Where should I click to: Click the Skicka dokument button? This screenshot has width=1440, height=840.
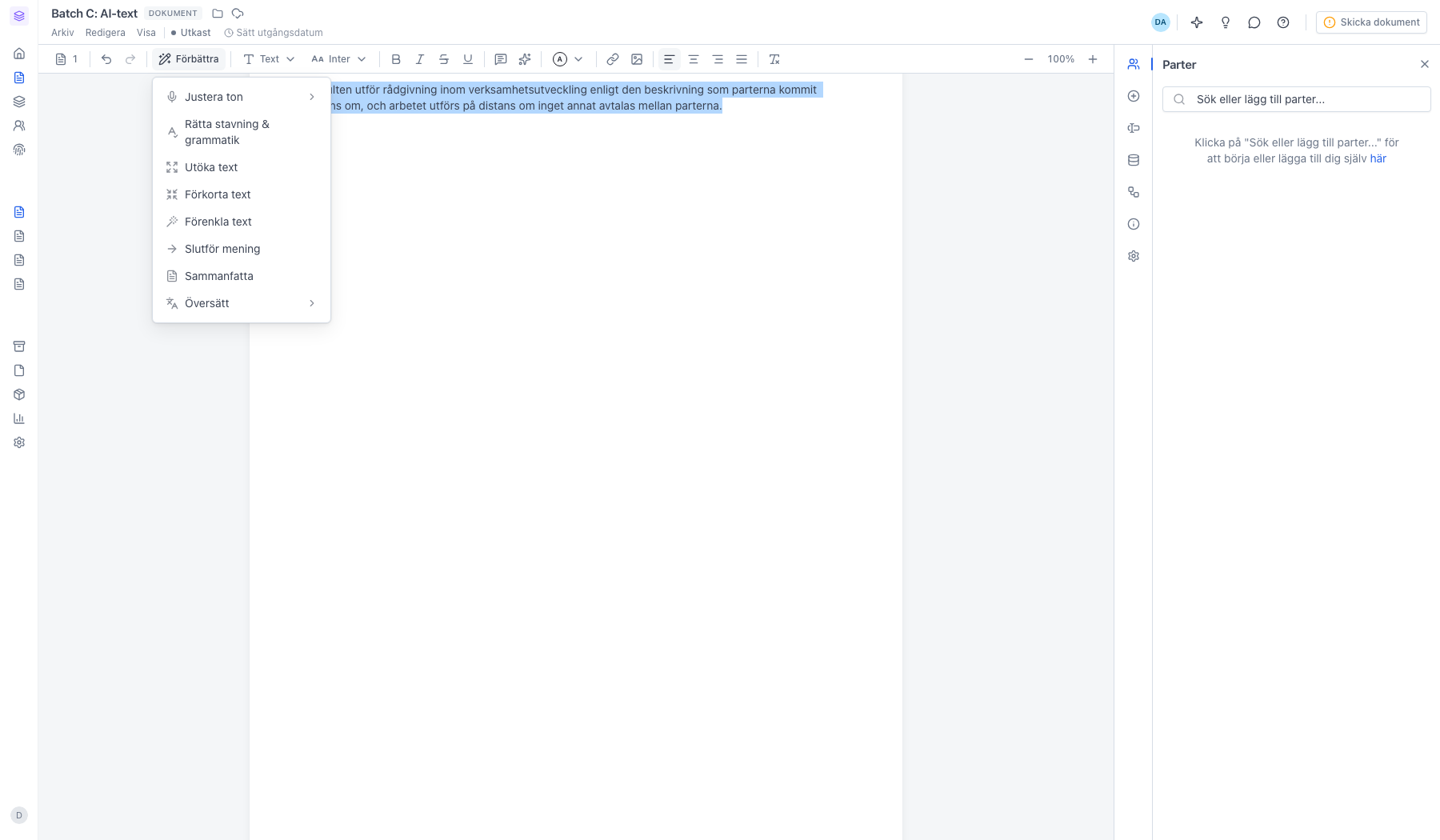[1371, 22]
